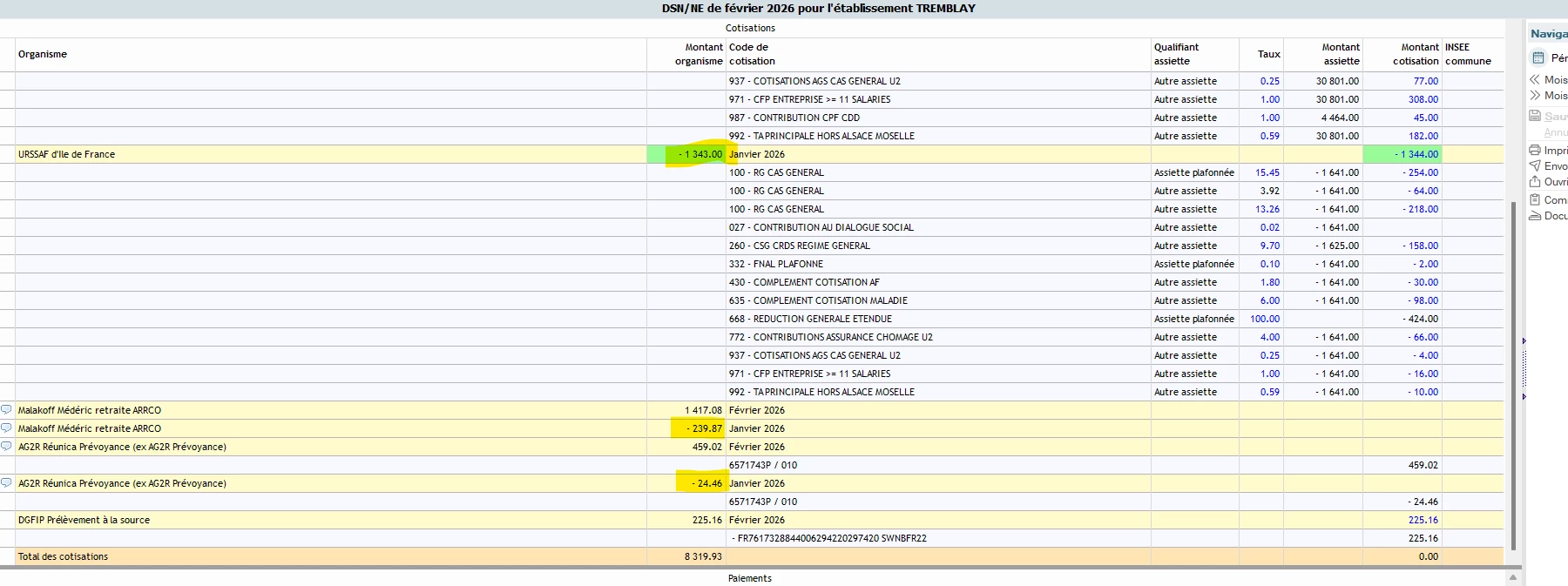Click '668 - REDUCTION GENERALE ETENDUE' code
The width and height of the screenshot is (1568, 586).
coord(810,319)
